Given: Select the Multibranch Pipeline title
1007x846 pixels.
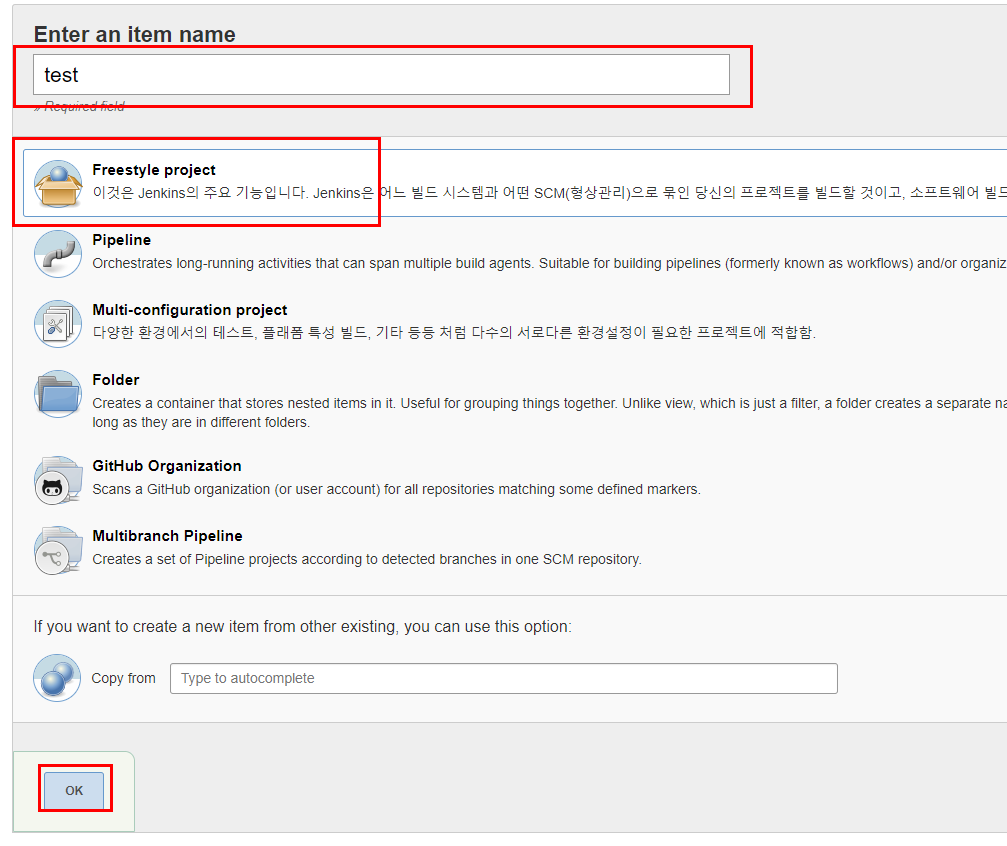Looking at the screenshot, I should (167, 536).
